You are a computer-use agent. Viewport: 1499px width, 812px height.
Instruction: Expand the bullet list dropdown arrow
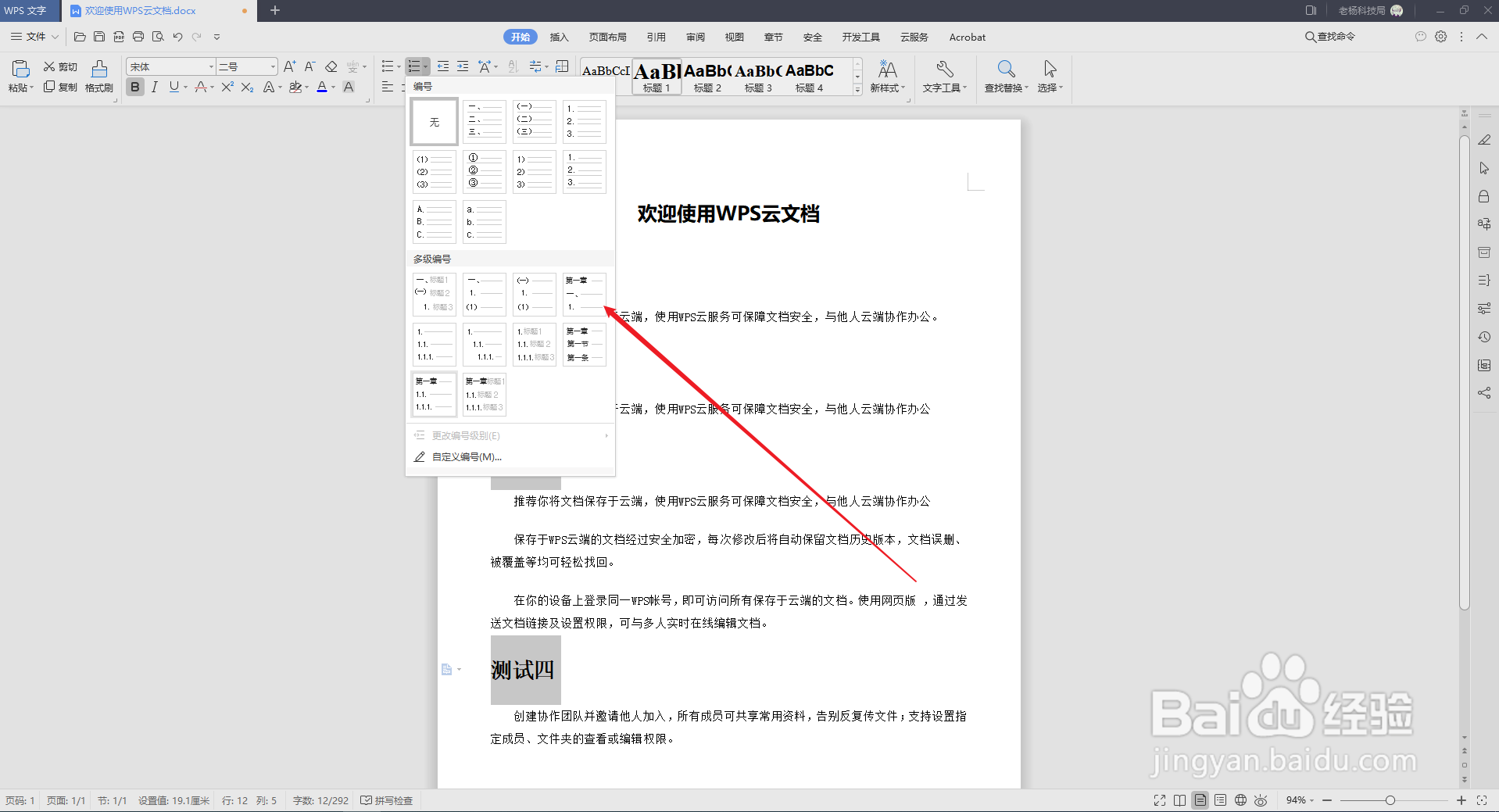tap(399, 67)
